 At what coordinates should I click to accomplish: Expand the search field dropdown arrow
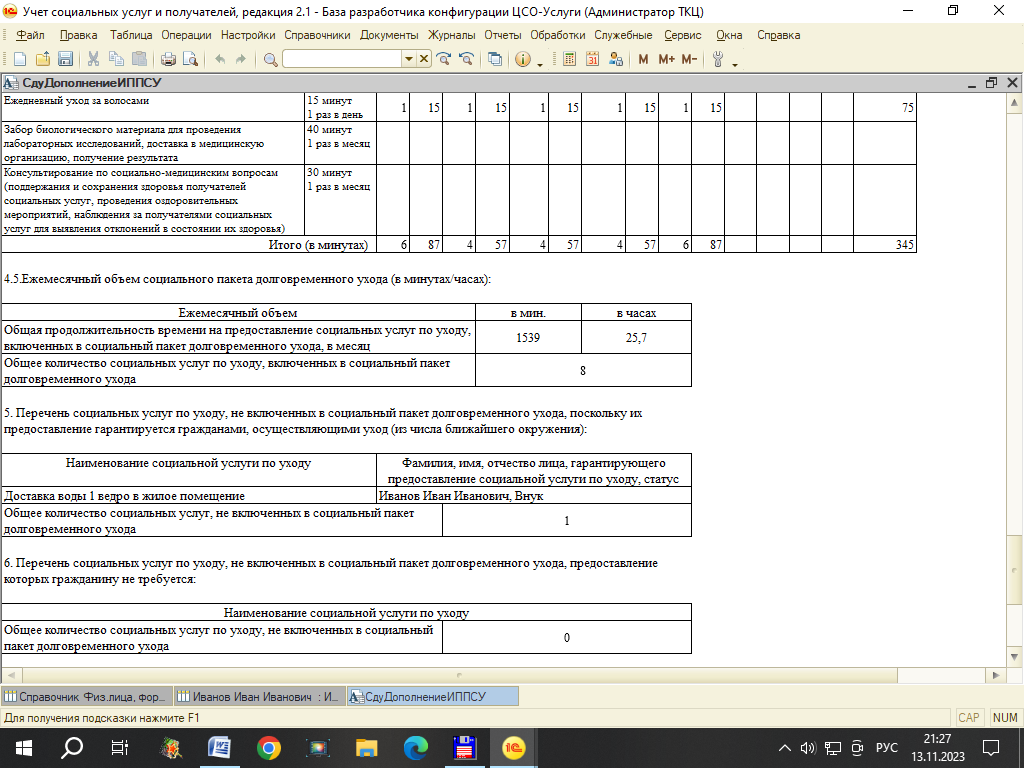coord(408,59)
